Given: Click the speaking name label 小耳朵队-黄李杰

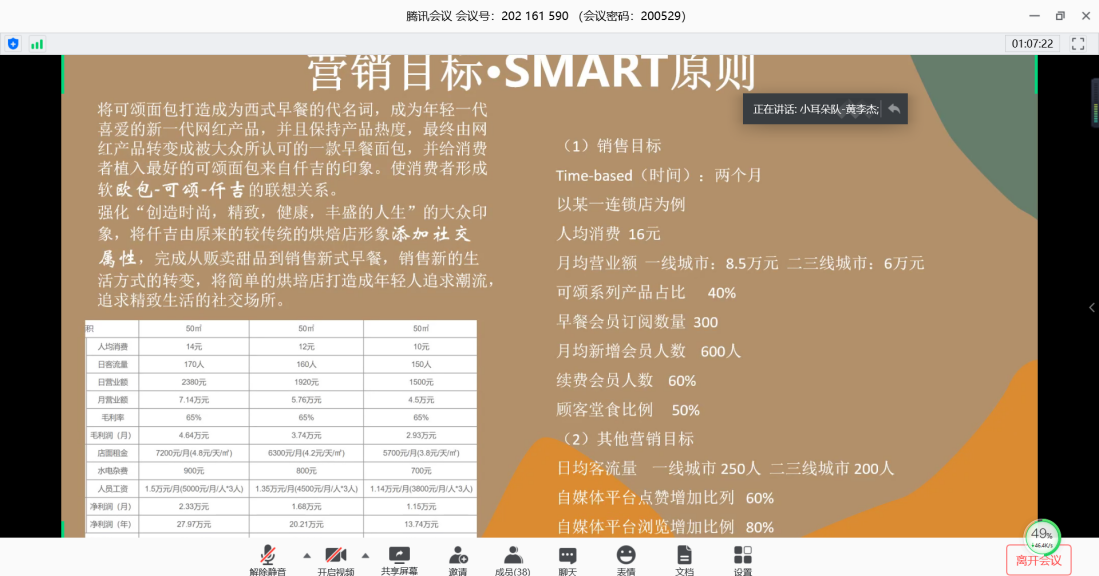Looking at the screenshot, I should (838, 109).
